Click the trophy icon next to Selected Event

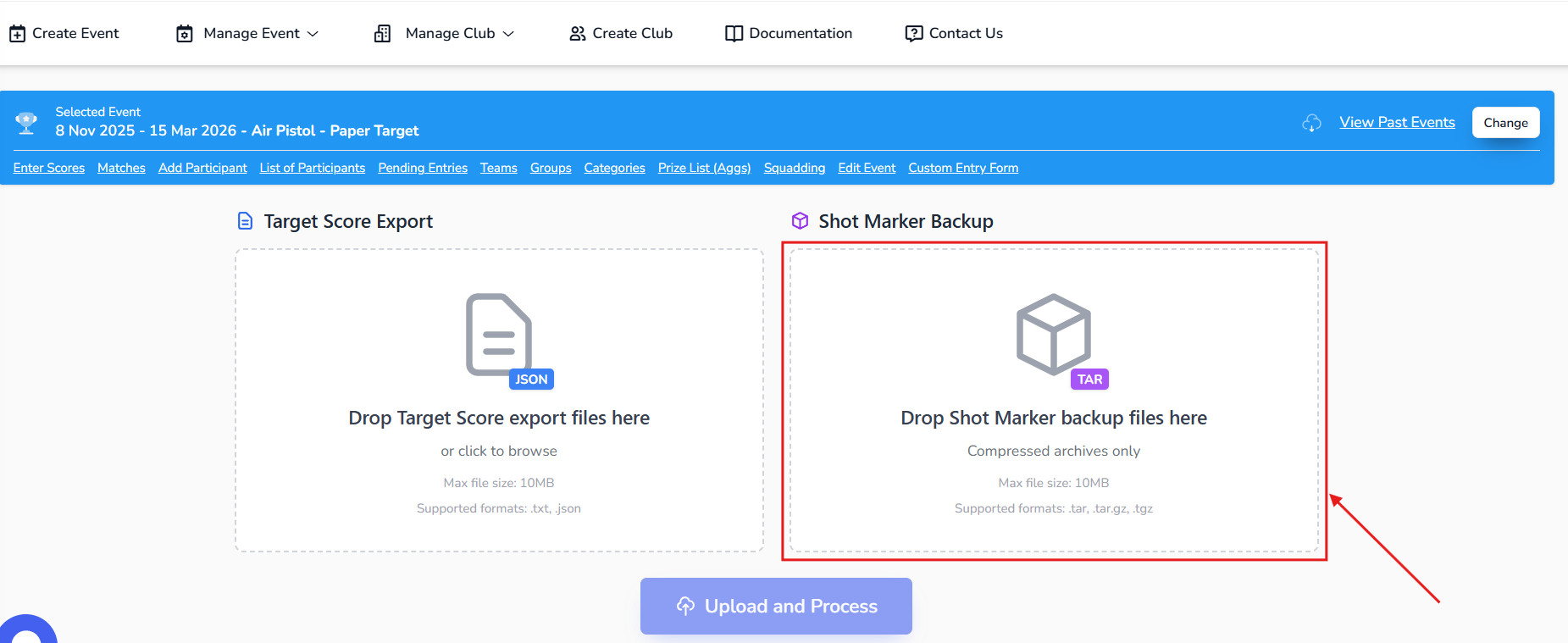point(26,123)
